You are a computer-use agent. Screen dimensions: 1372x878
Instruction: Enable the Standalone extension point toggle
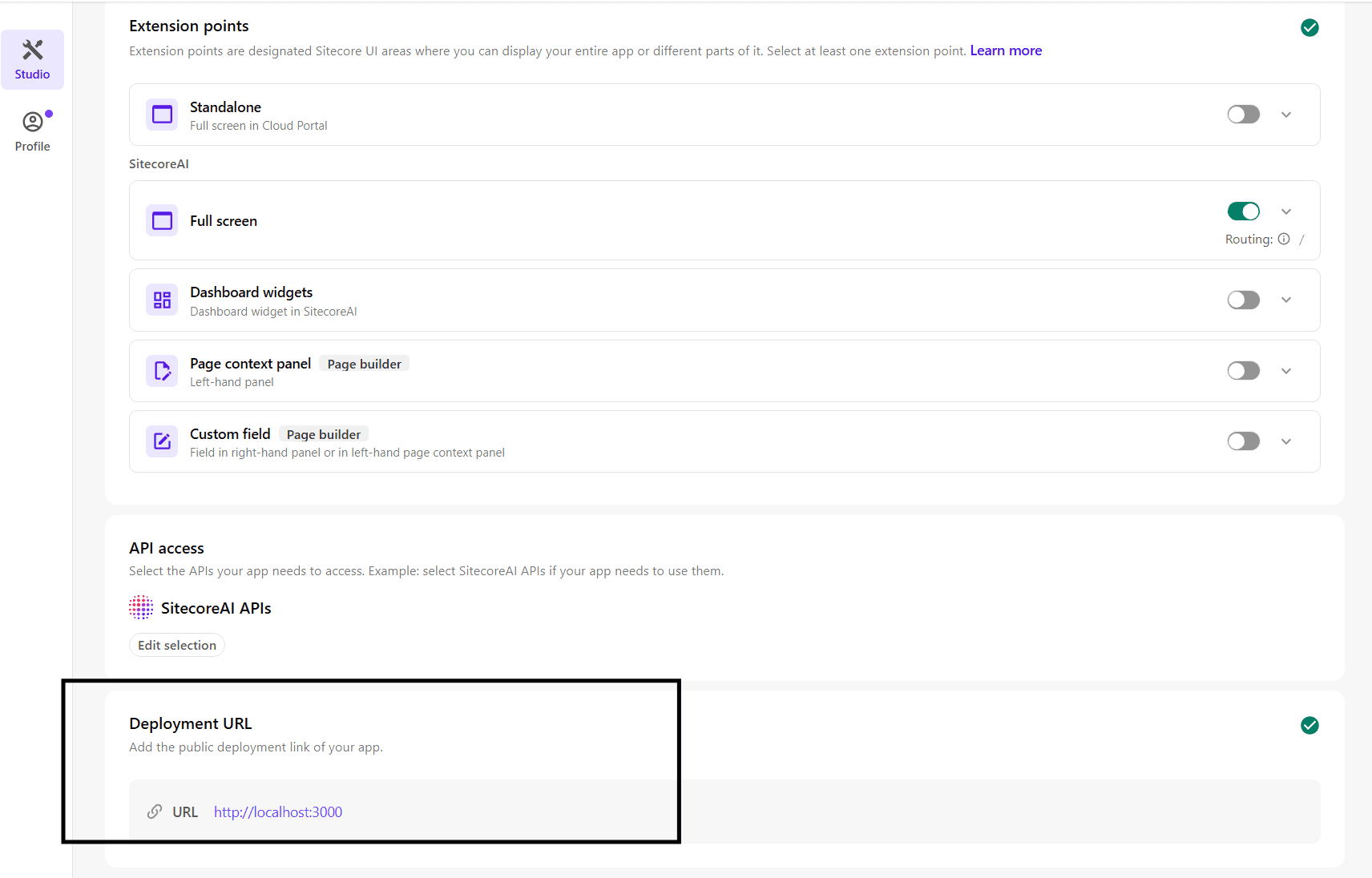pos(1243,115)
